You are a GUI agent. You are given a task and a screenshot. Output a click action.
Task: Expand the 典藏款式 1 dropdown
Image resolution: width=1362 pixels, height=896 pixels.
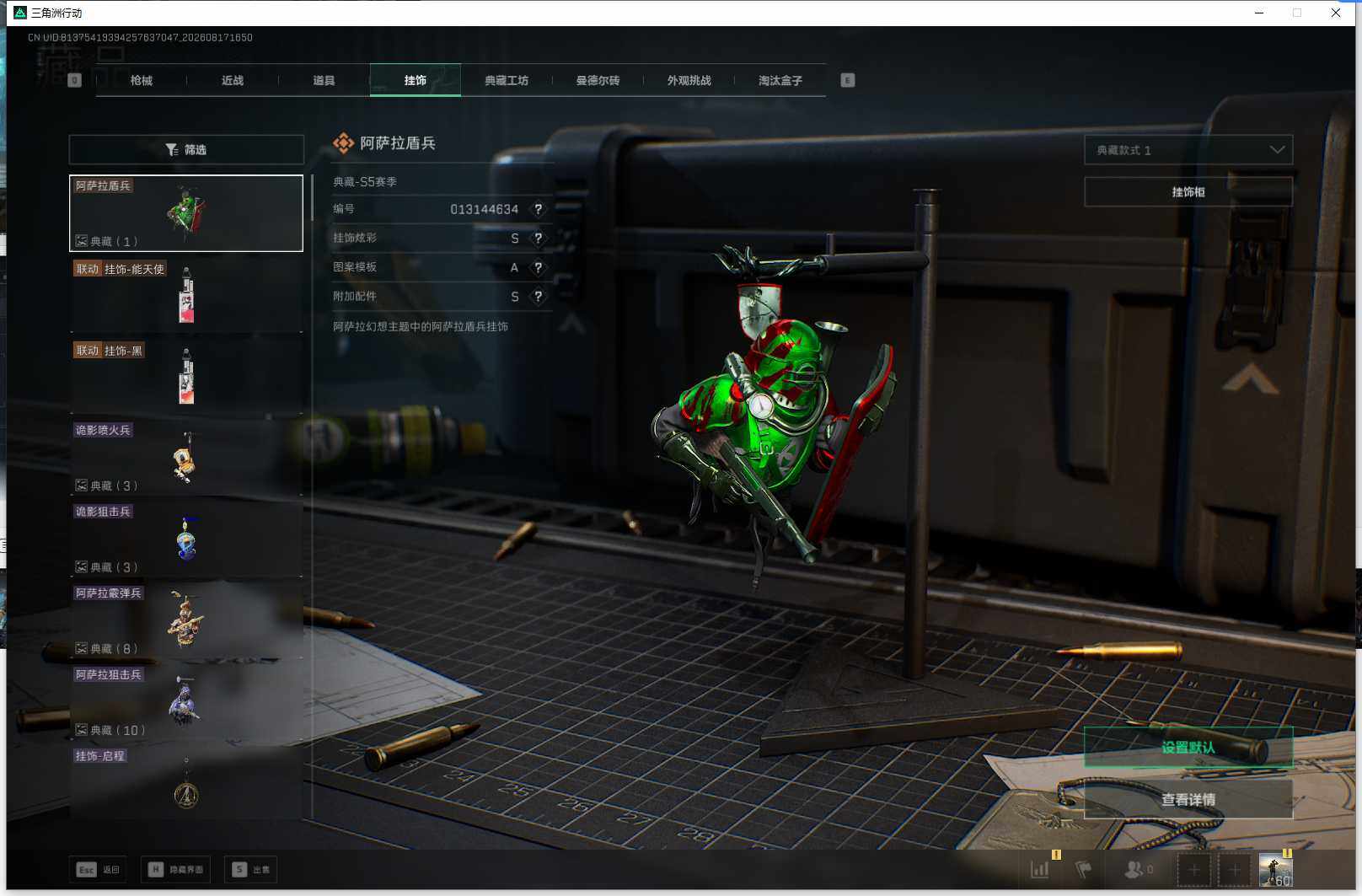pos(1188,150)
